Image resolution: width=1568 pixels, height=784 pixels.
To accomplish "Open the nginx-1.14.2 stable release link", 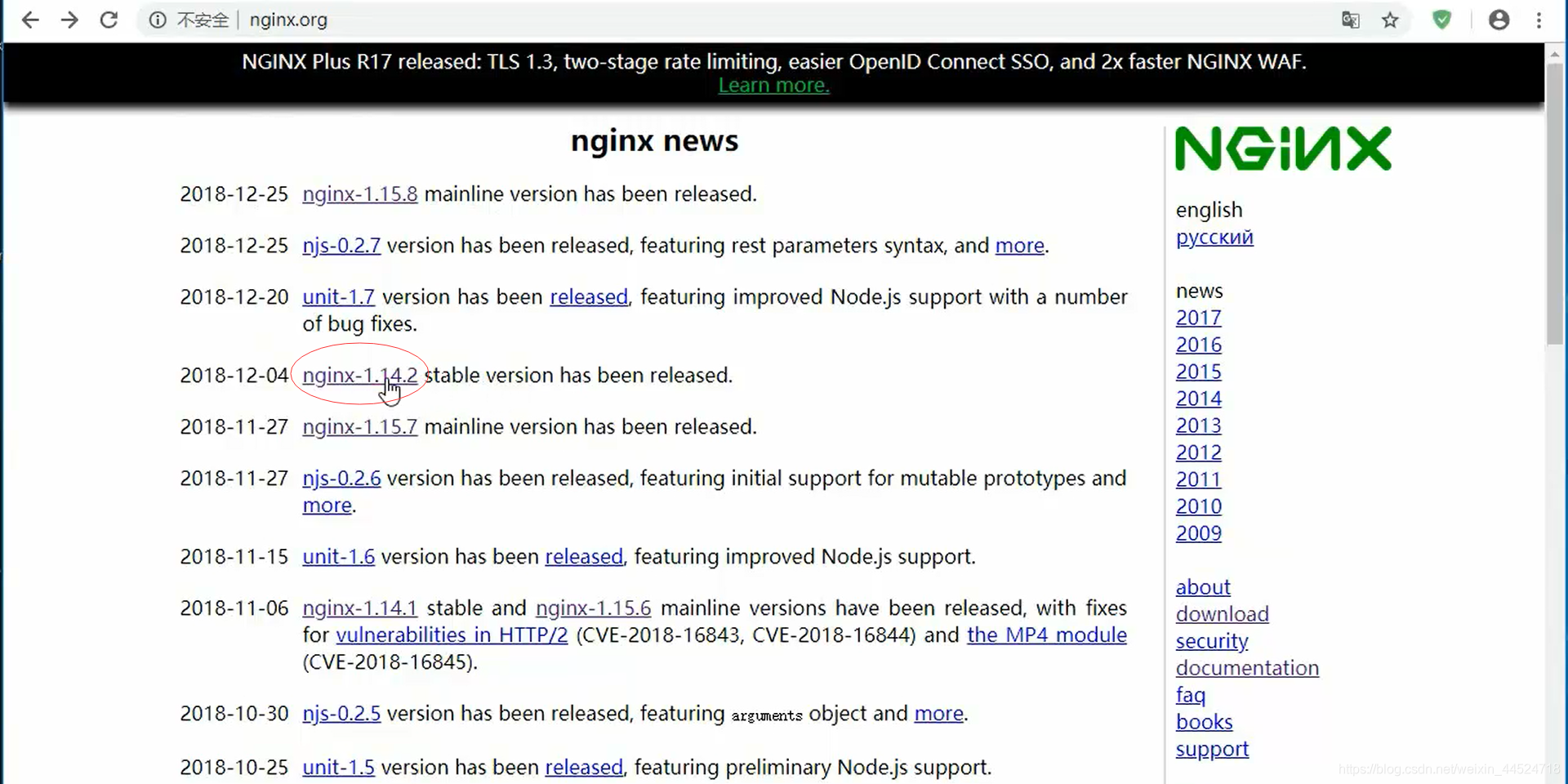I will 360,376.
